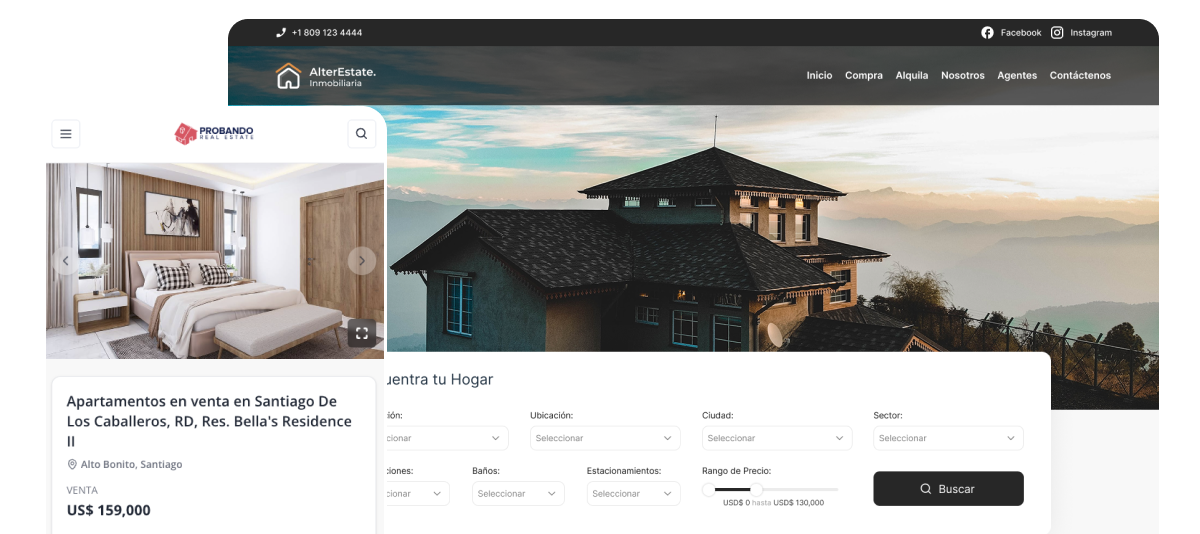
Task: Expand the Baños dropdown
Action: 518,494
